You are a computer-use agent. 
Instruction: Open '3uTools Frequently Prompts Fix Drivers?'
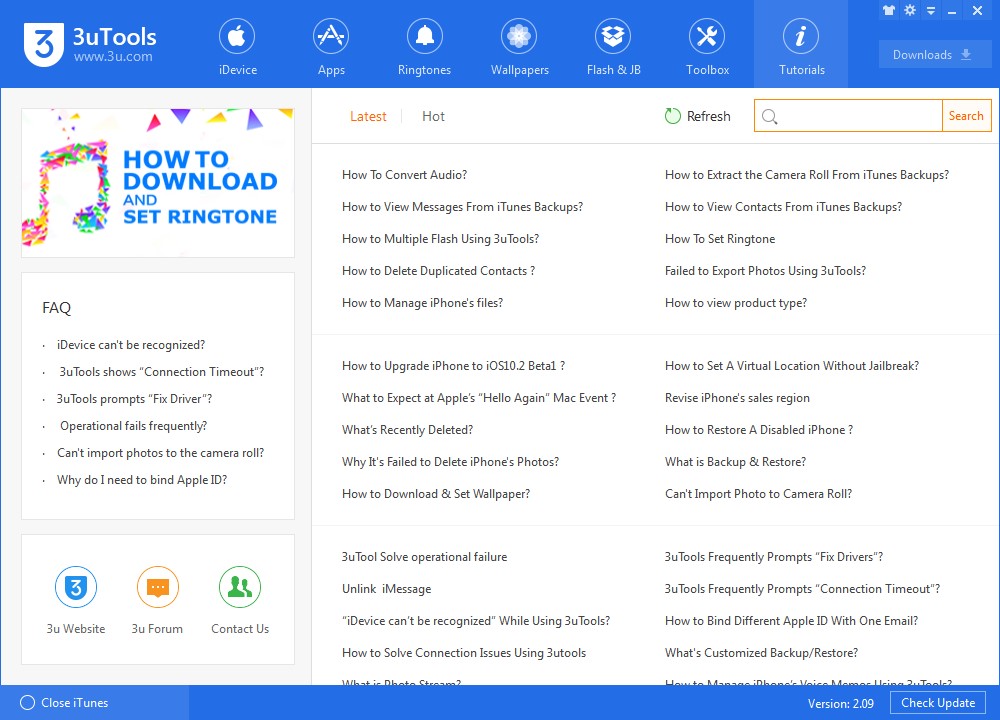coord(774,557)
